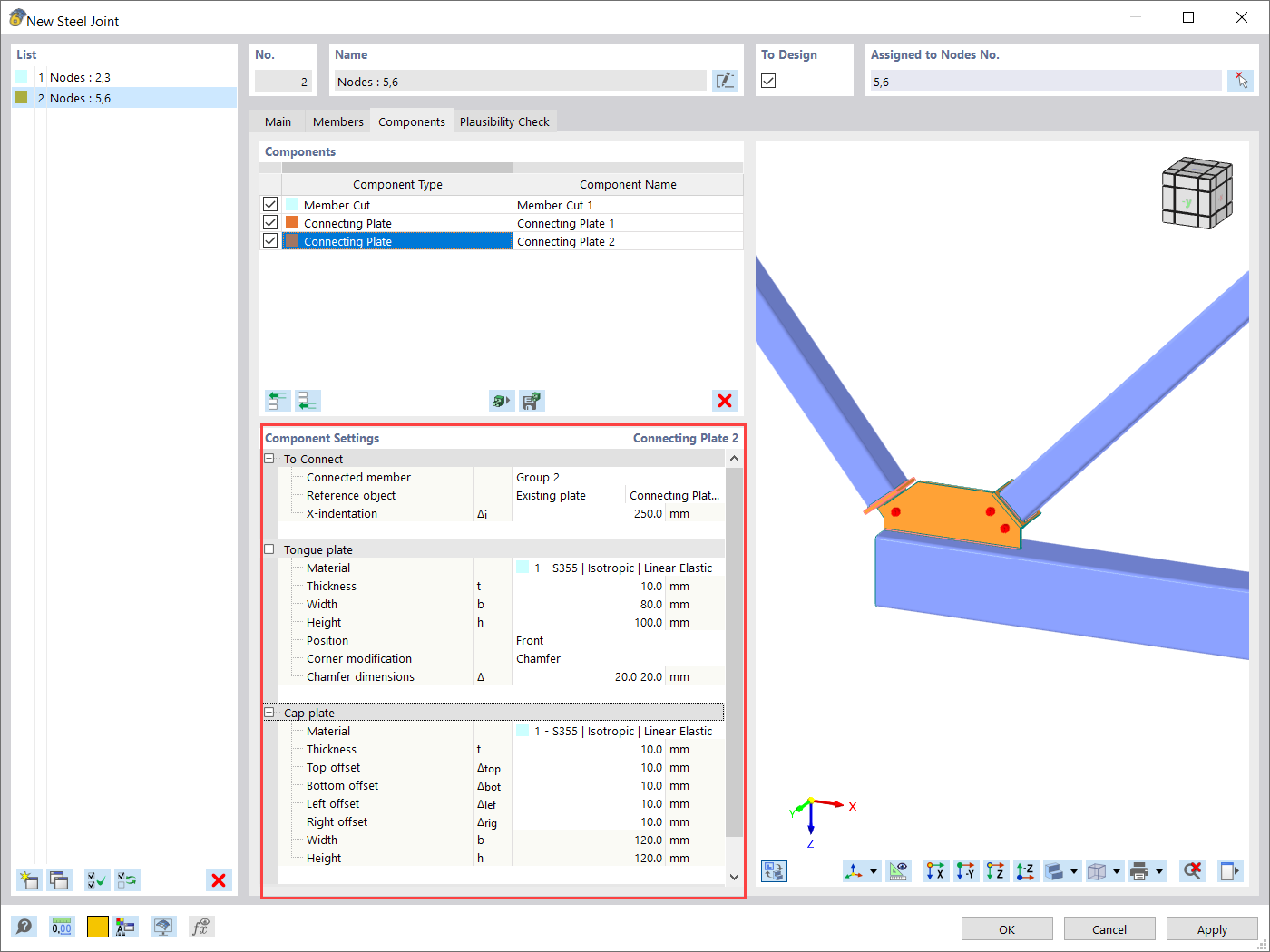The width and height of the screenshot is (1270, 952).
Task: Collapse the Tongue plate section
Action: click(x=269, y=549)
